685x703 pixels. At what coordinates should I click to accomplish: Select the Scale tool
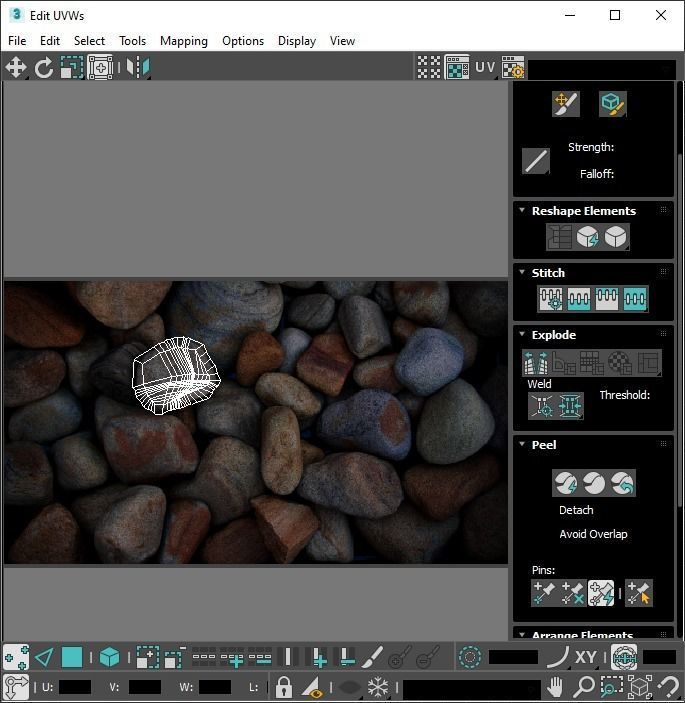click(72, 67)
